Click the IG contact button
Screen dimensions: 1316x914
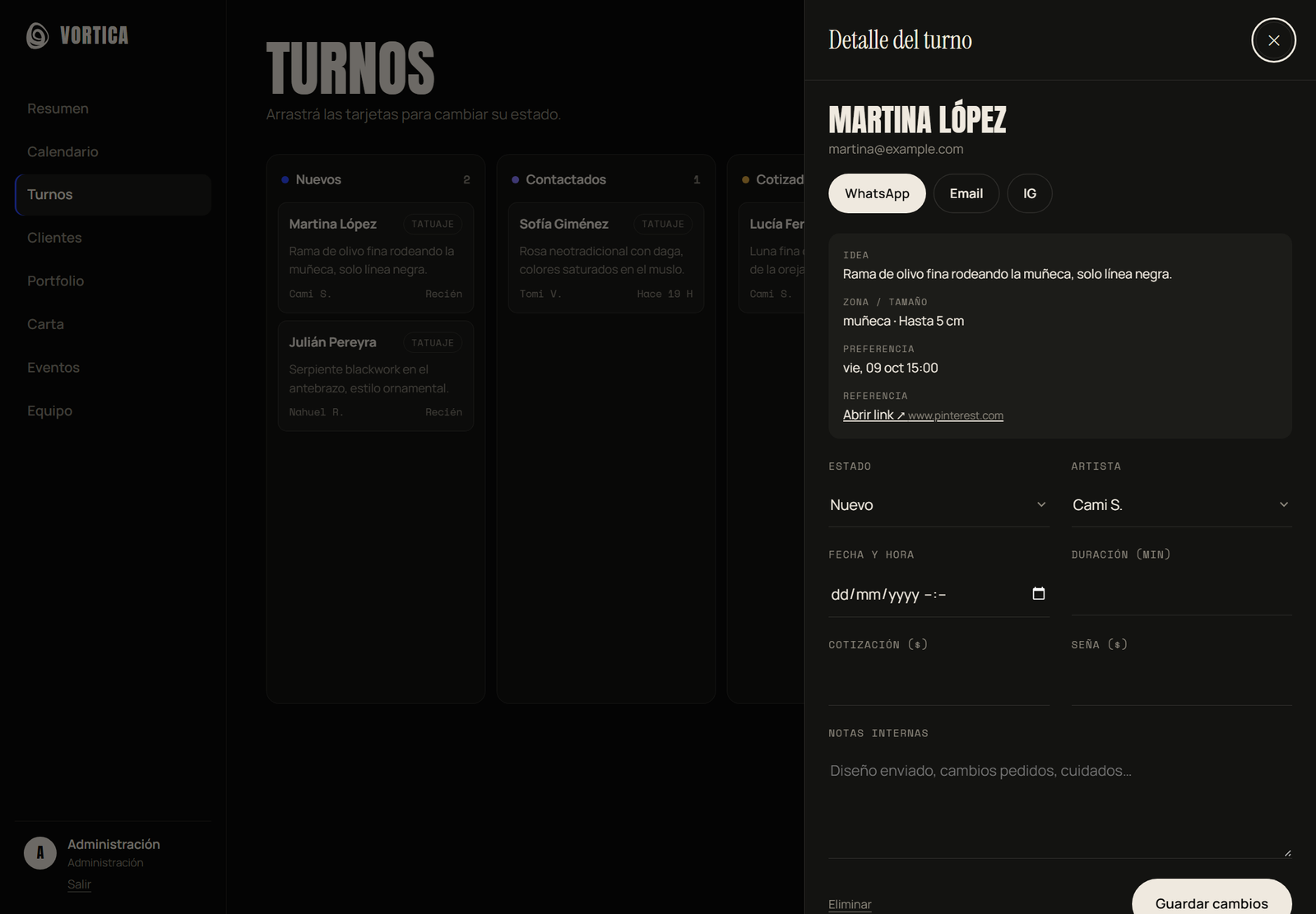1030,193
